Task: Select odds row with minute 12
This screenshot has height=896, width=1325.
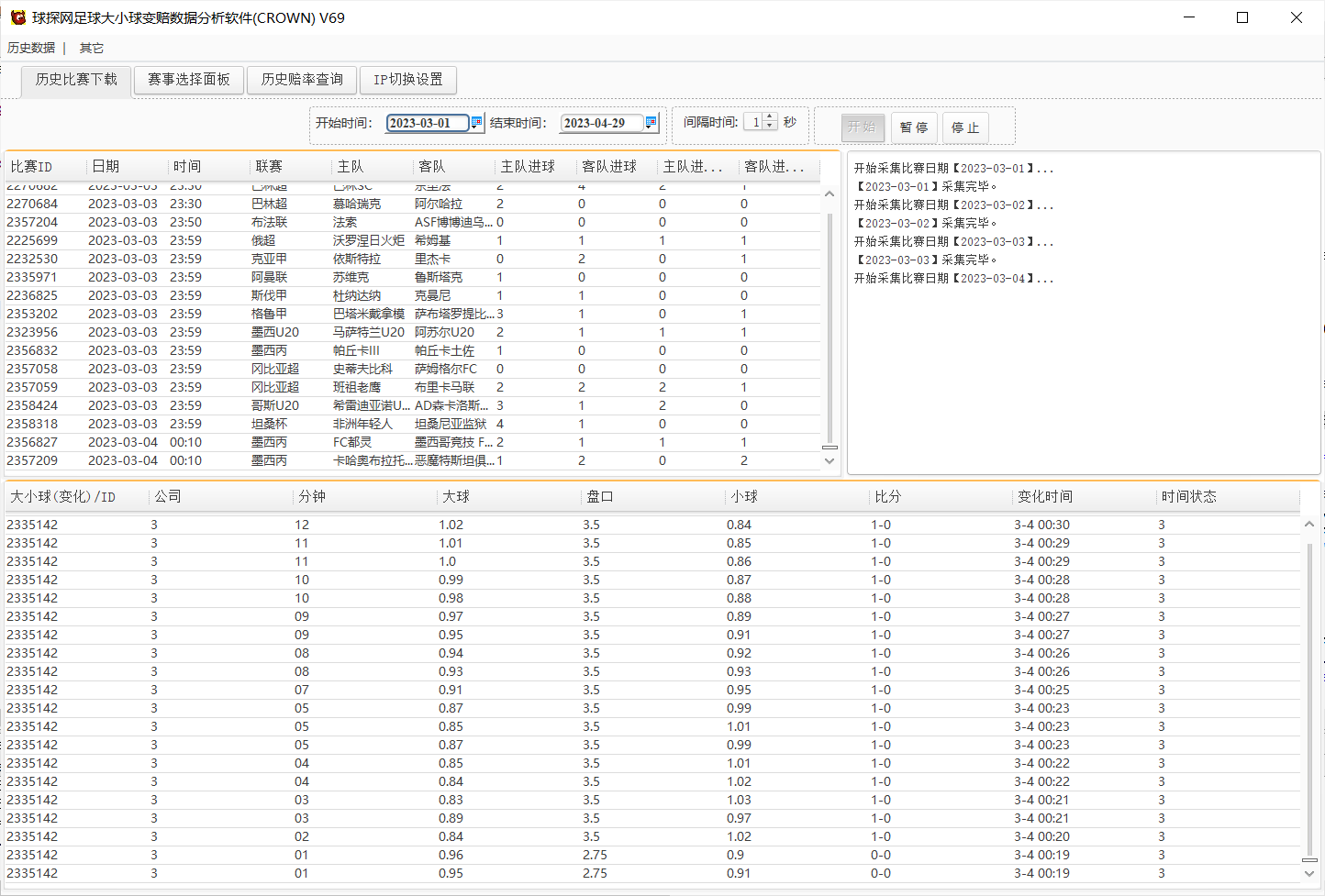Action: [x=652, y=525]
